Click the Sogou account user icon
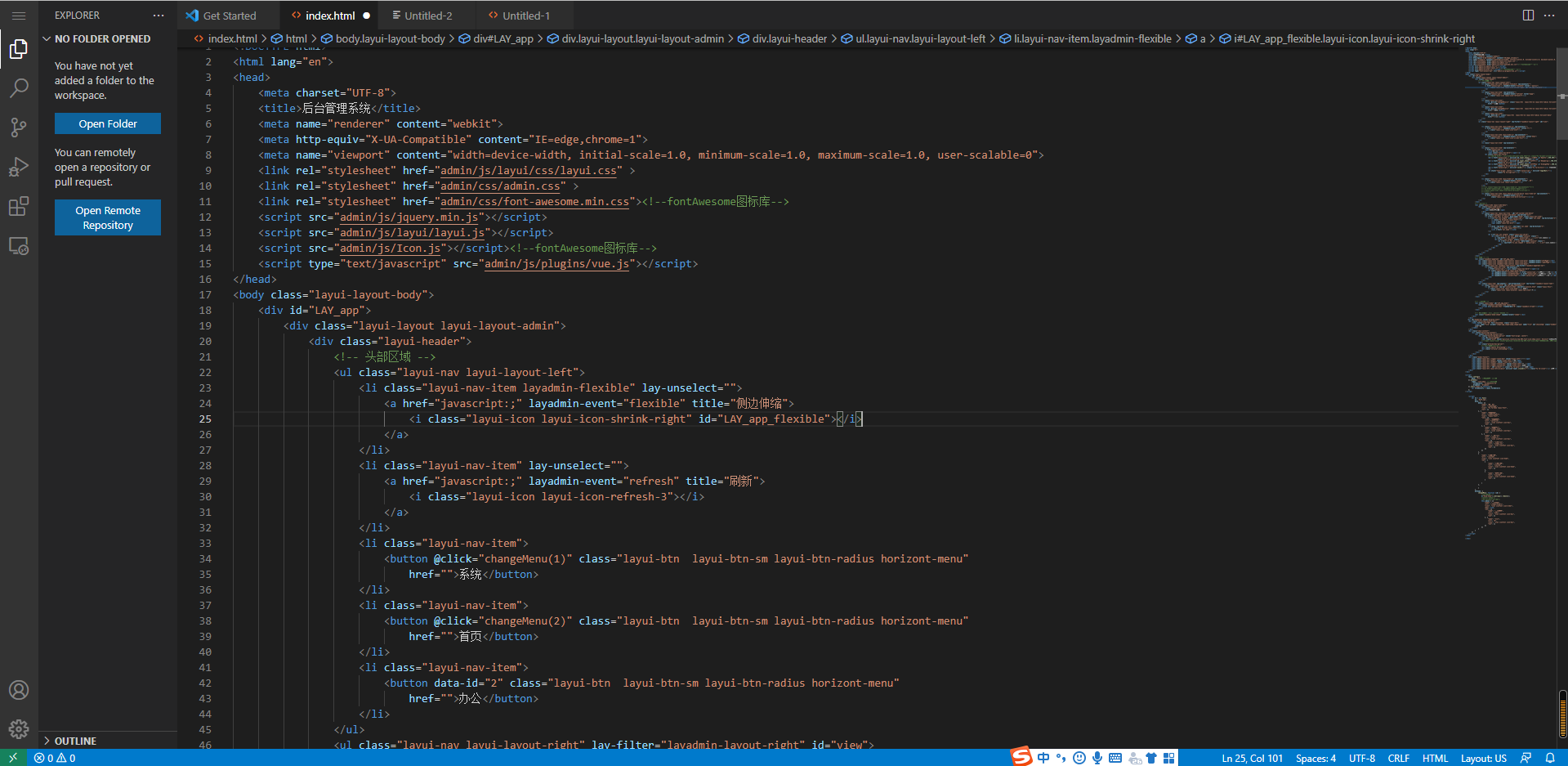Screen dimensions: 1568x766 (x=1135, y=758)
